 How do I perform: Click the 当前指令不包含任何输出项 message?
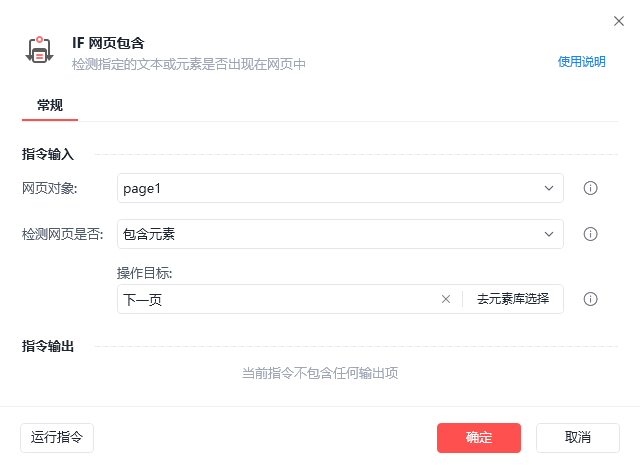click(x=320, y=373)
